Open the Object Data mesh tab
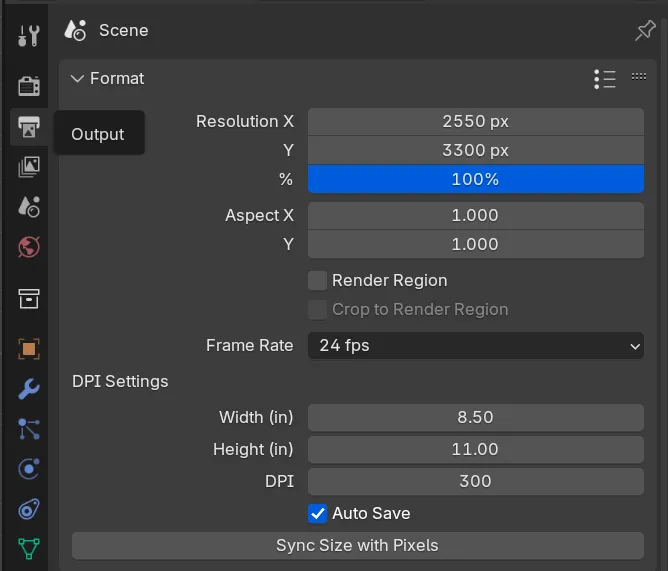Image resolution: width=668 pixels, height=571 pixels. [x=29, y=549]
